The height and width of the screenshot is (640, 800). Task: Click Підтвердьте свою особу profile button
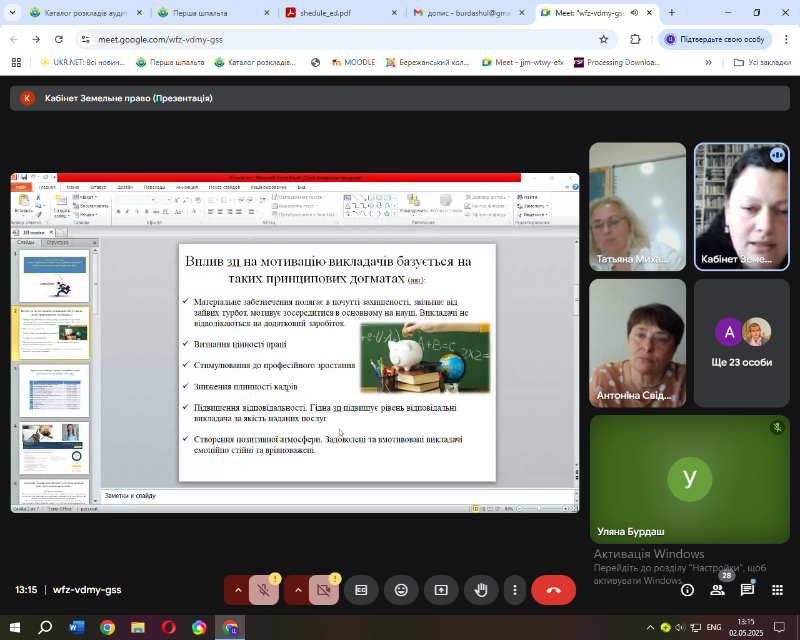click(714, 39)
